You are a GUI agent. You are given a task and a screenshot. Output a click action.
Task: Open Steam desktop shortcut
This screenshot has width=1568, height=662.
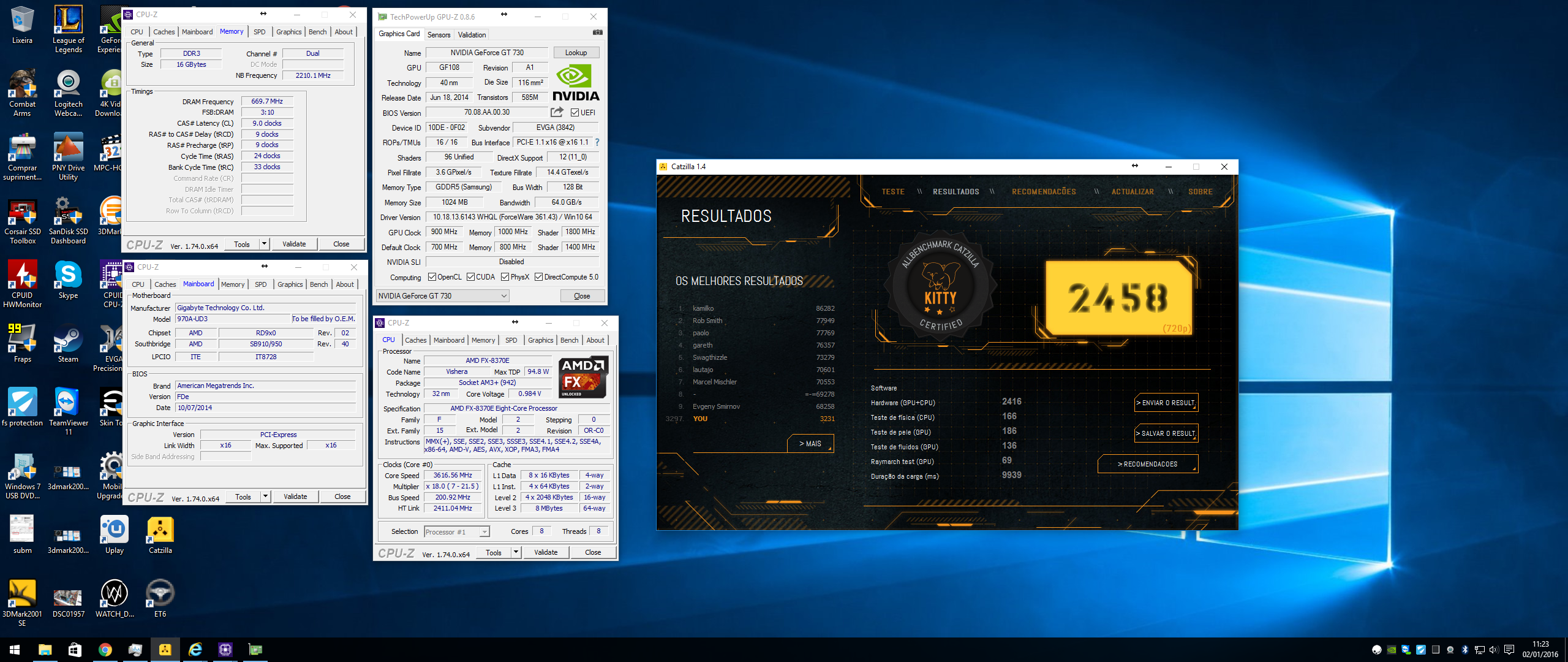pyautogui.click(x=68, y=343)
